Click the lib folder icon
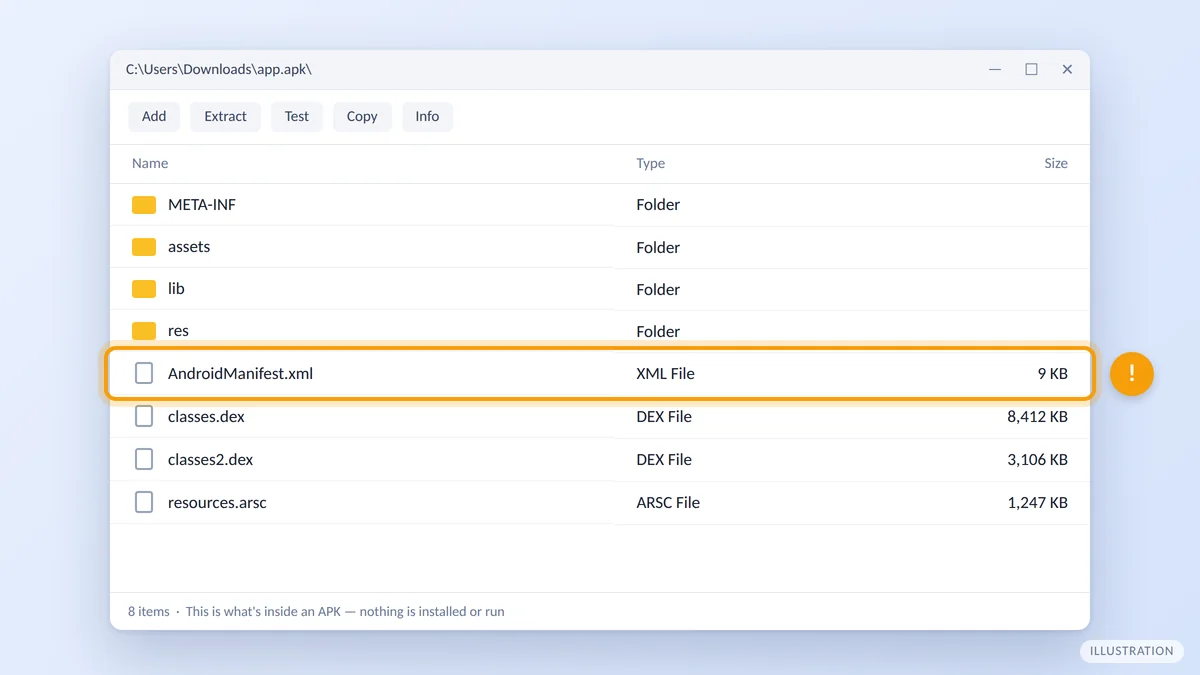Image resolution: width=1200 pixels, height=675 pixels. coord(144,289)
